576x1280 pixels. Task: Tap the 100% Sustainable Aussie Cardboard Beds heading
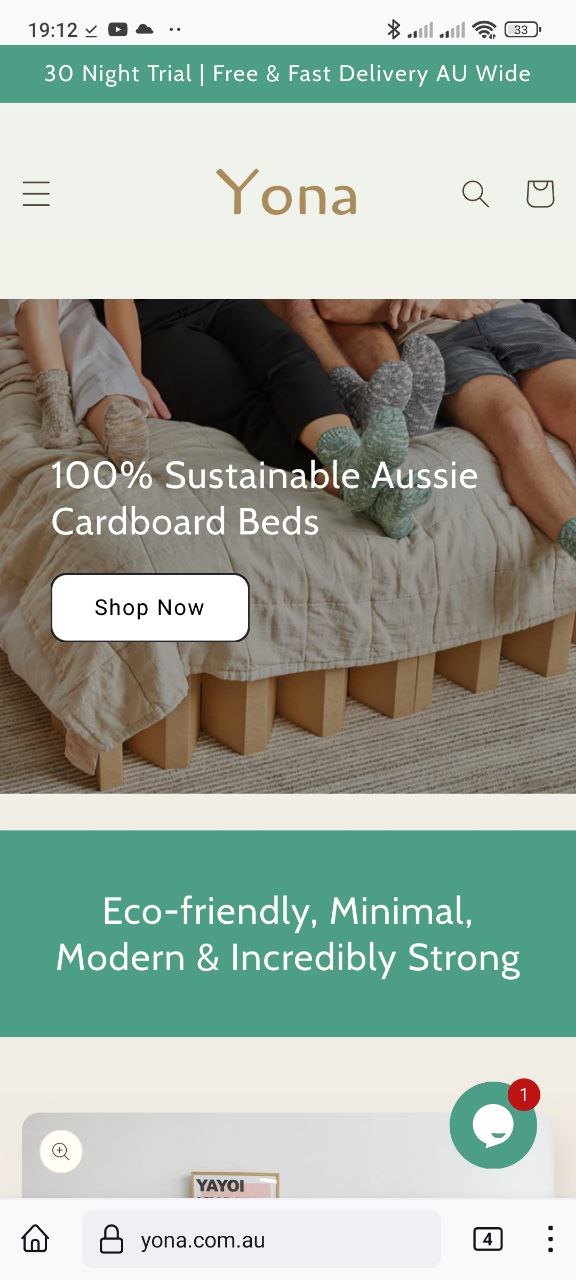coord(265,498)
